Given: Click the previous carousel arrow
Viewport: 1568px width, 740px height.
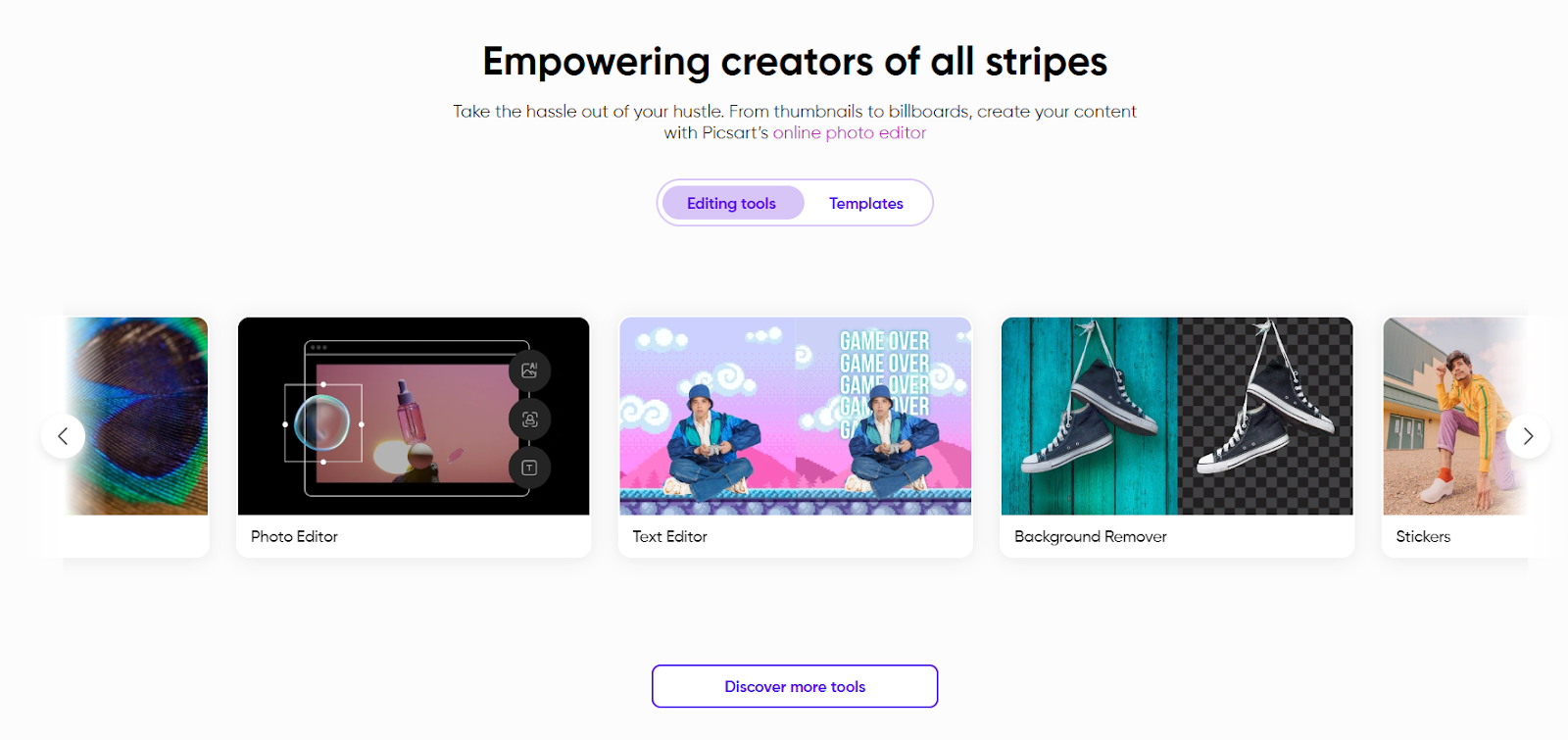Looking at the screenshot, I should [x=63, y=436].
